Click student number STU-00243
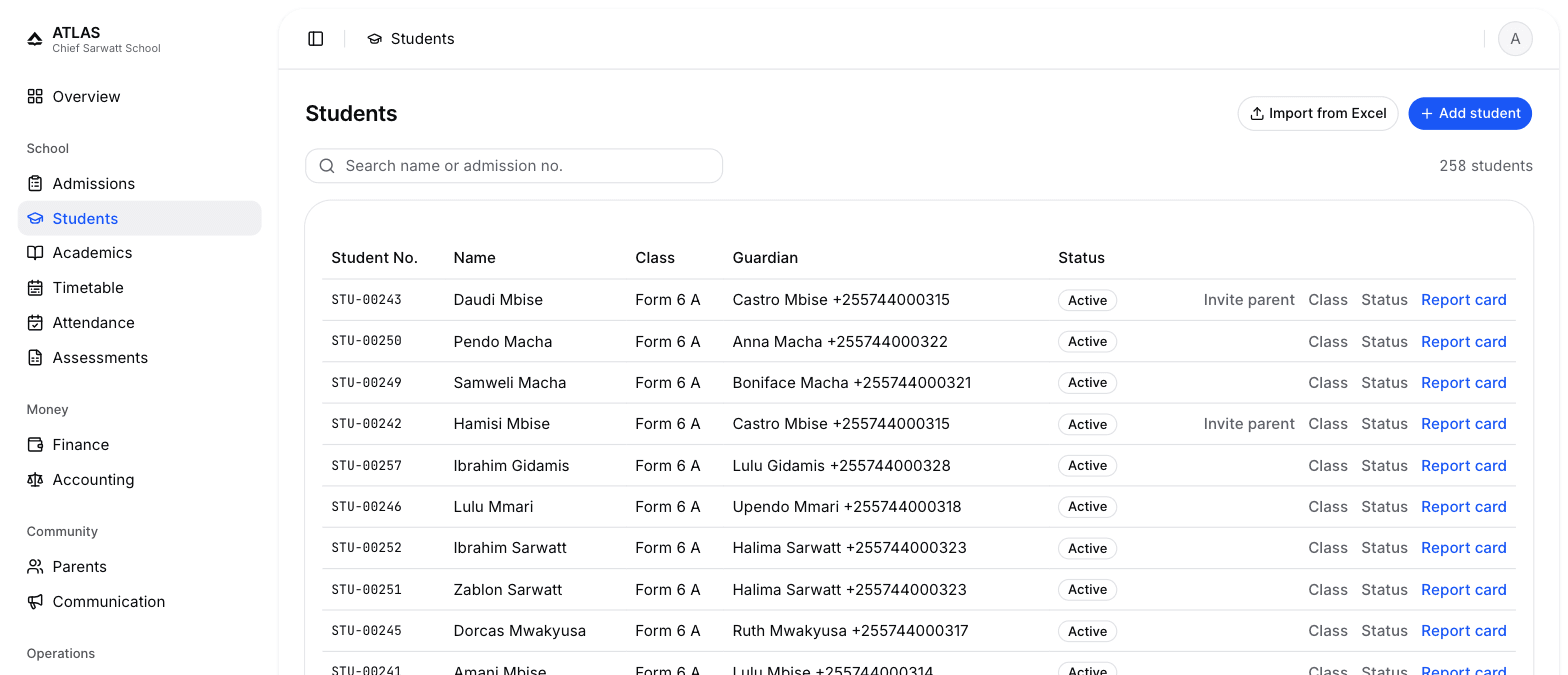 [367, 300]
